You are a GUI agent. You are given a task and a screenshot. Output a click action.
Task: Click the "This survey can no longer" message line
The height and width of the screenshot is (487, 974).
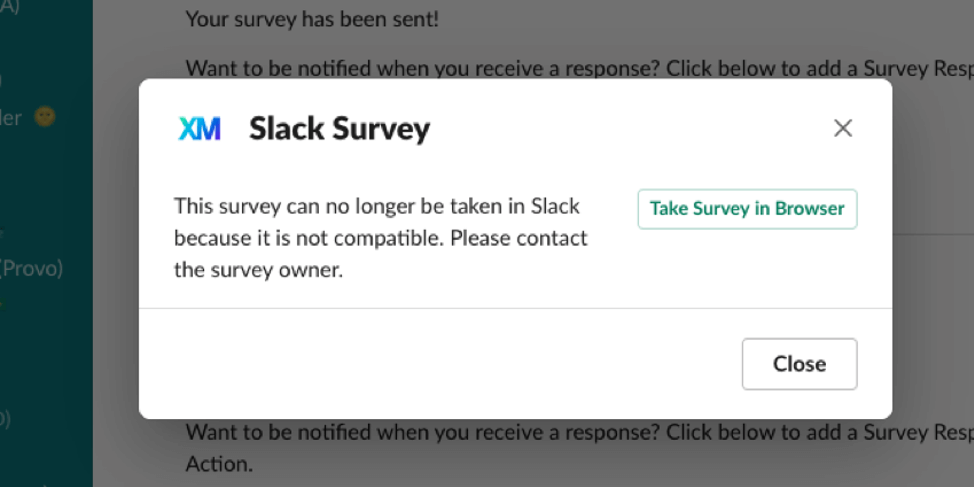tap(377, 206)
